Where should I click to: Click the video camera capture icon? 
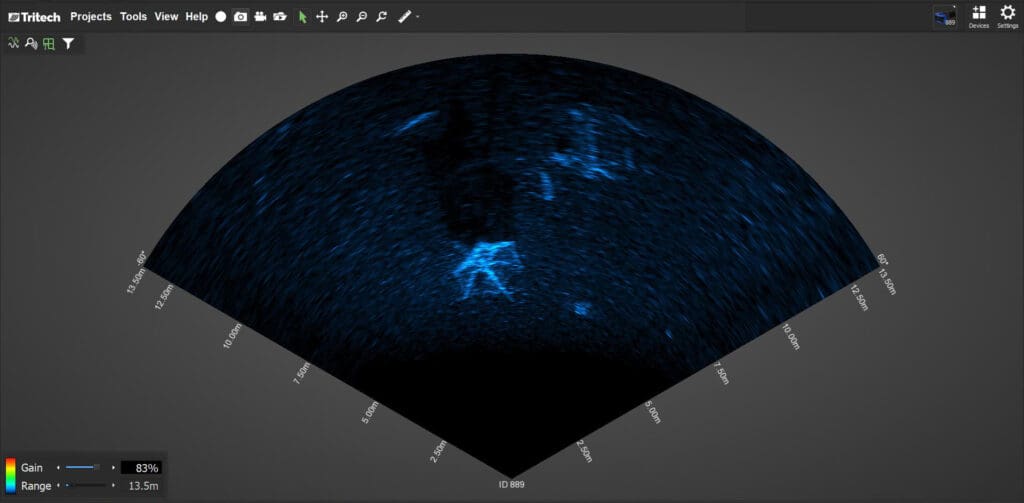click(x=260, y=17)
